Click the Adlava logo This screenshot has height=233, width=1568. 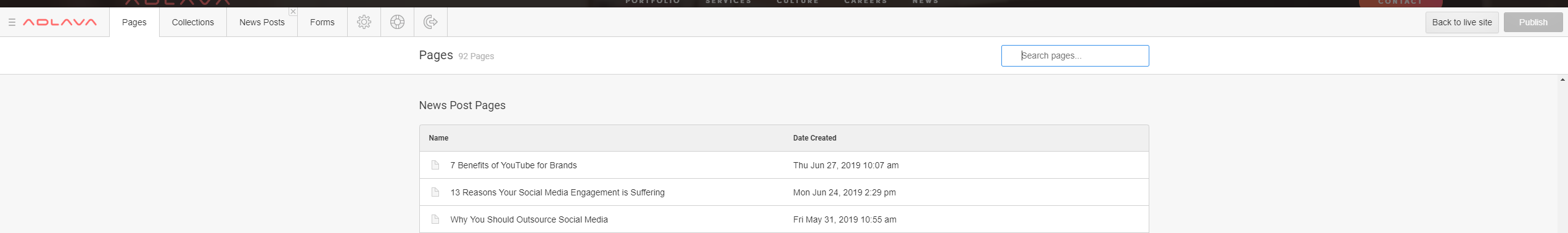[x=60, y=22]
